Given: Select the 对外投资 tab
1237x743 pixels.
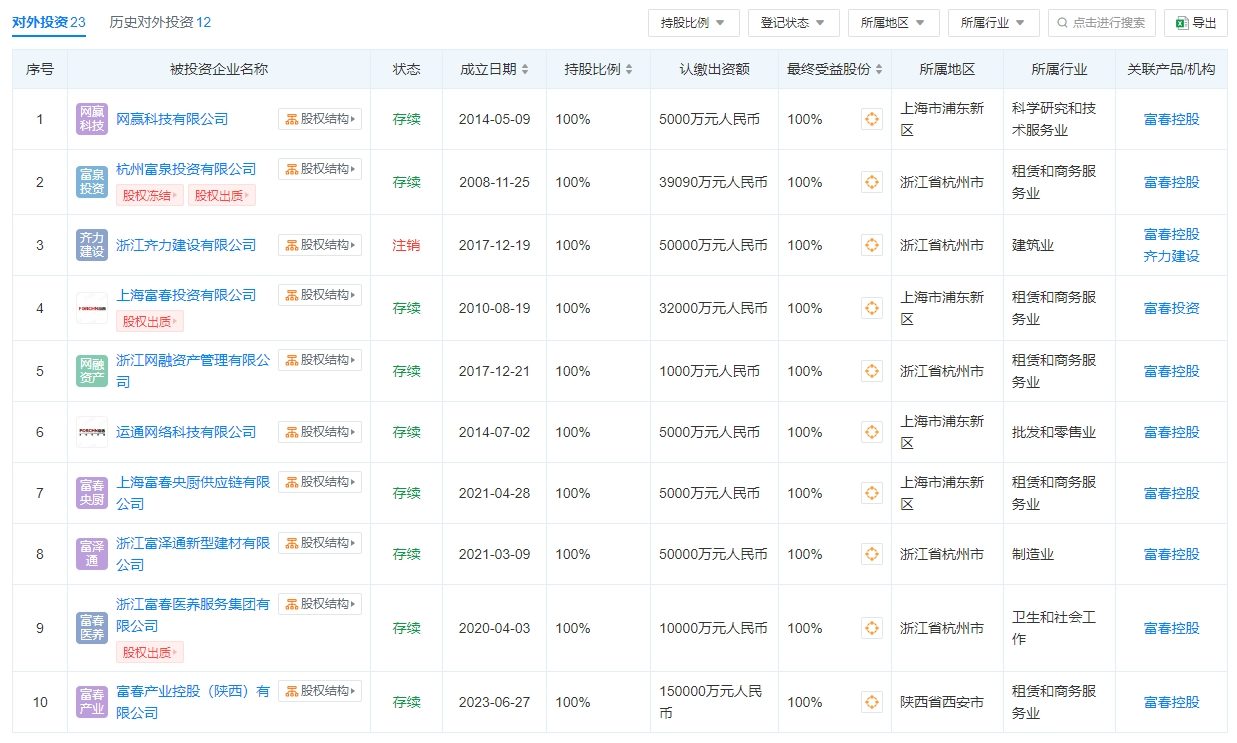Looking at the screenshot, I should pyautogui.click(x=49, y=22).
